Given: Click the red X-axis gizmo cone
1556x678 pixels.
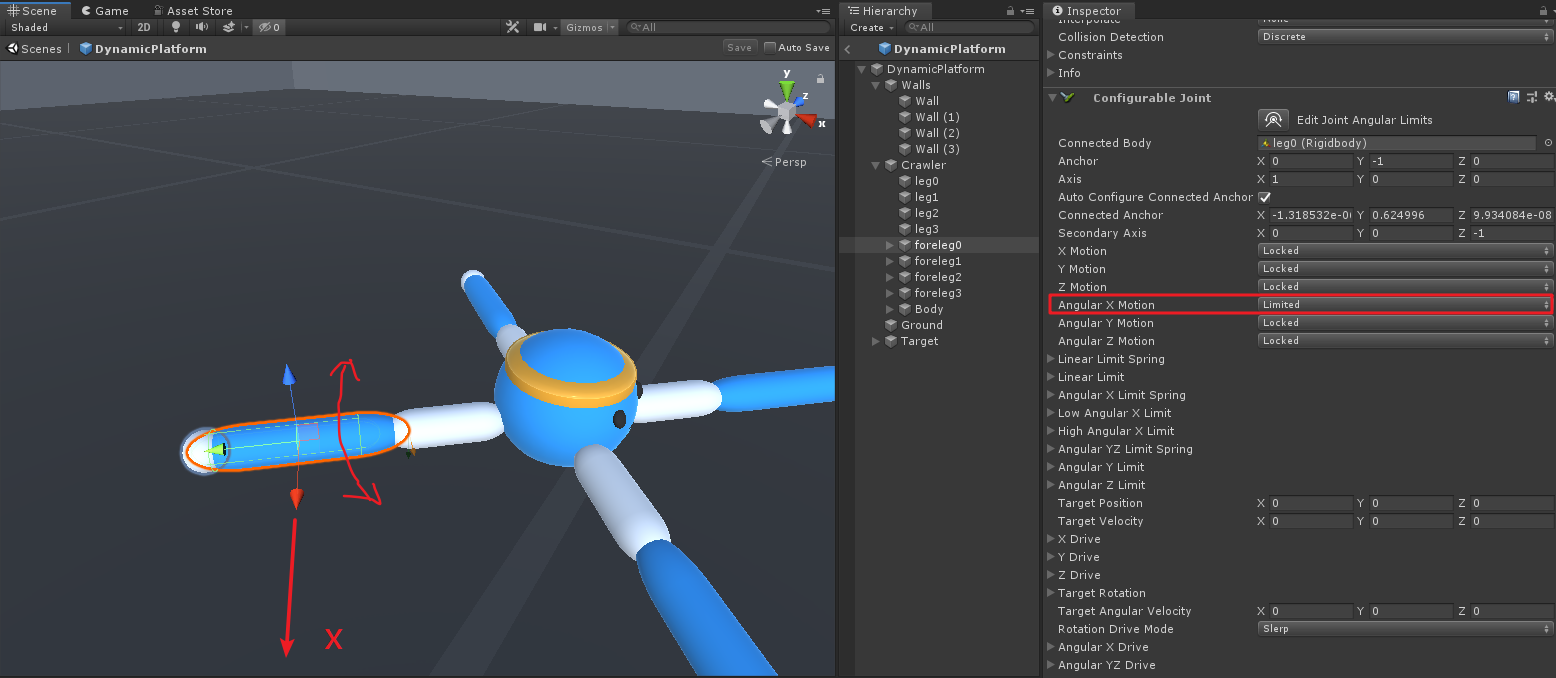Looking at the screenshot, I should click(807, 120).
